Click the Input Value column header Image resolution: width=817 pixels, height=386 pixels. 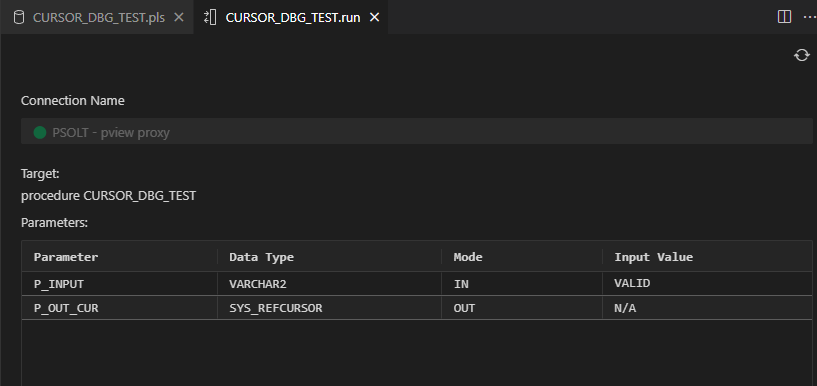point(707,257)
